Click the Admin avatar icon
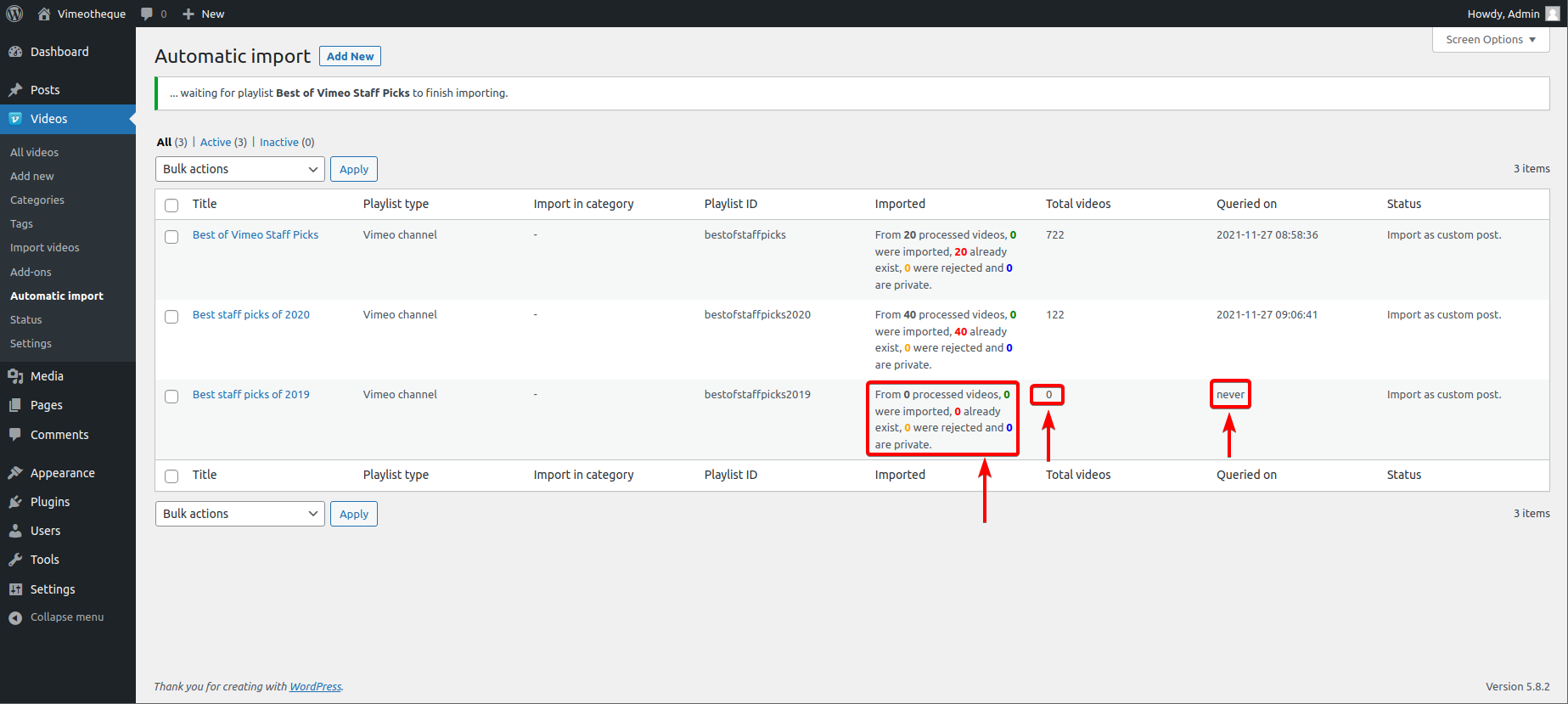1568x704 pixels. click(1553, 14)
